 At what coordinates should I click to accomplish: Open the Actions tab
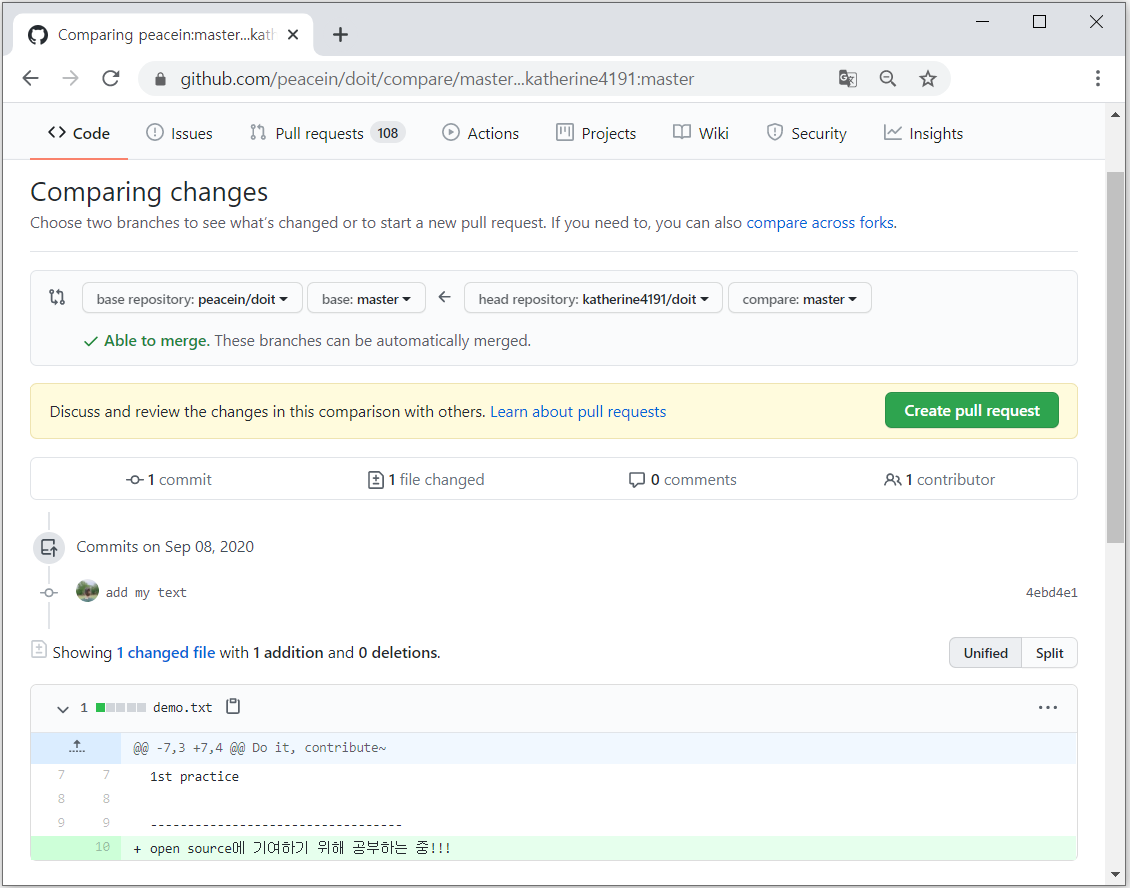[480, 133]
